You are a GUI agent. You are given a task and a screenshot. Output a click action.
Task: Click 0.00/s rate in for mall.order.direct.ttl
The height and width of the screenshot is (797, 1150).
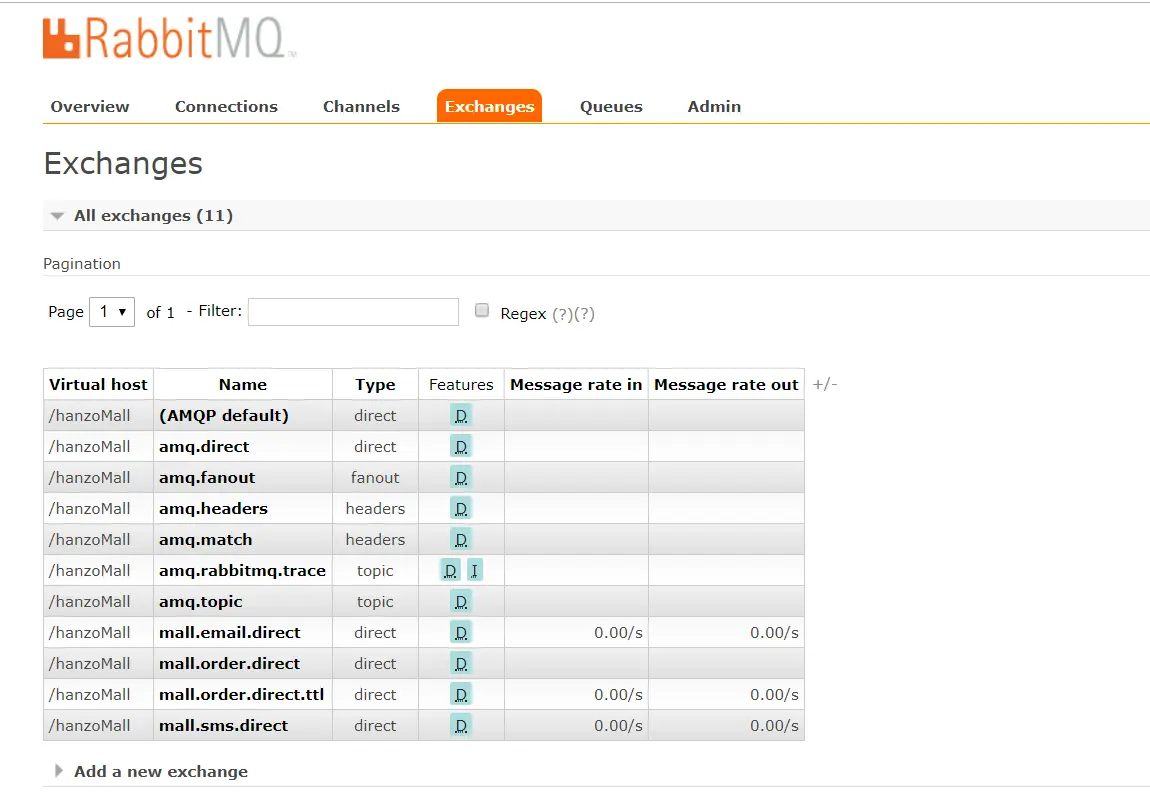tap(618, 694)
